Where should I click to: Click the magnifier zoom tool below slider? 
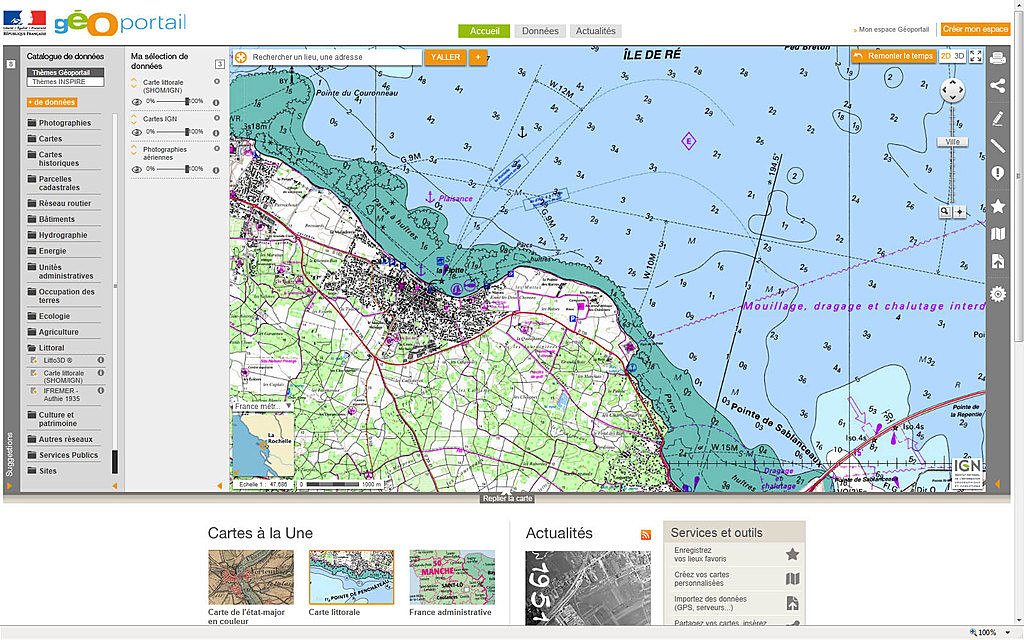point(944,212)
